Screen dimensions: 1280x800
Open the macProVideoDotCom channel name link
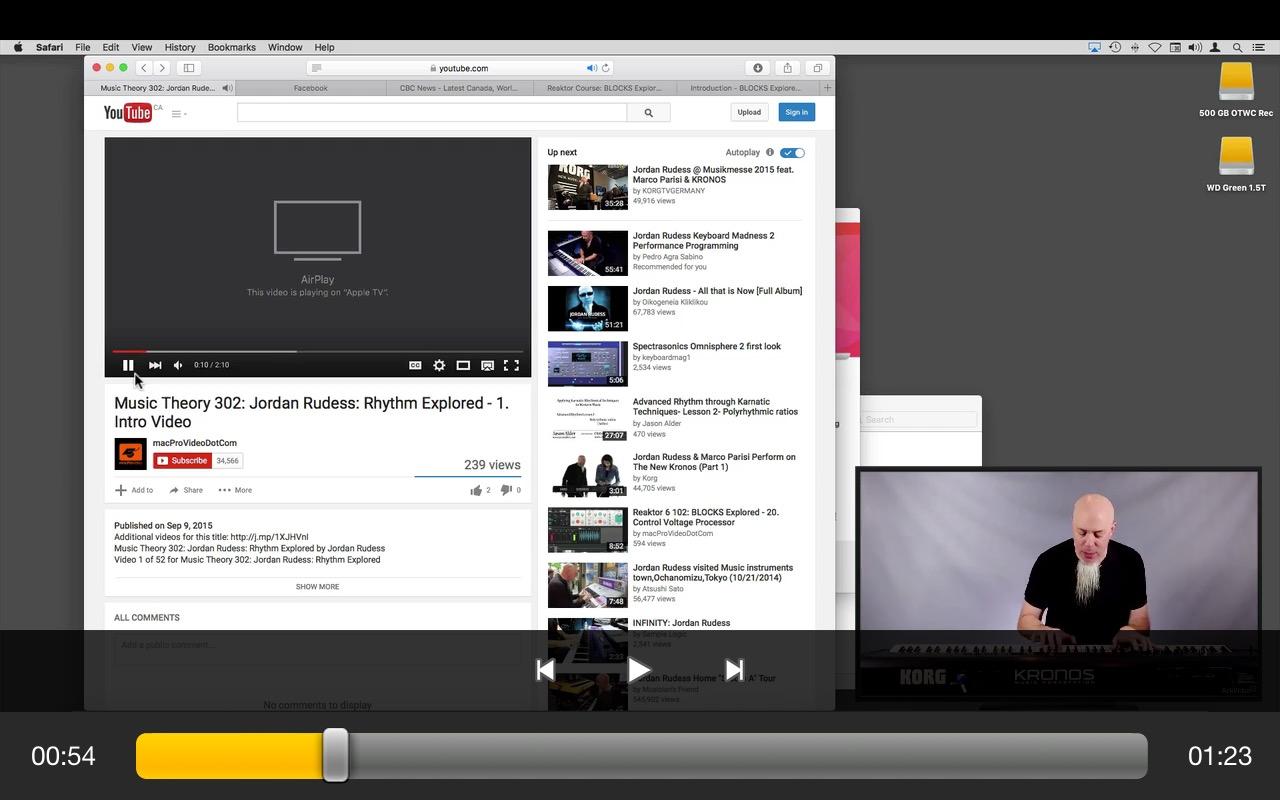click(x=195, y=443)
